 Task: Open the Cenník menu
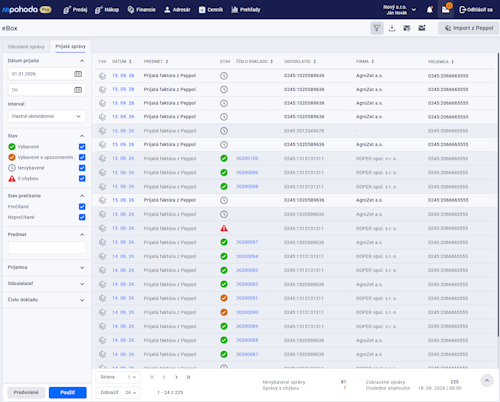pyautogui.click(x=211, y=10)
